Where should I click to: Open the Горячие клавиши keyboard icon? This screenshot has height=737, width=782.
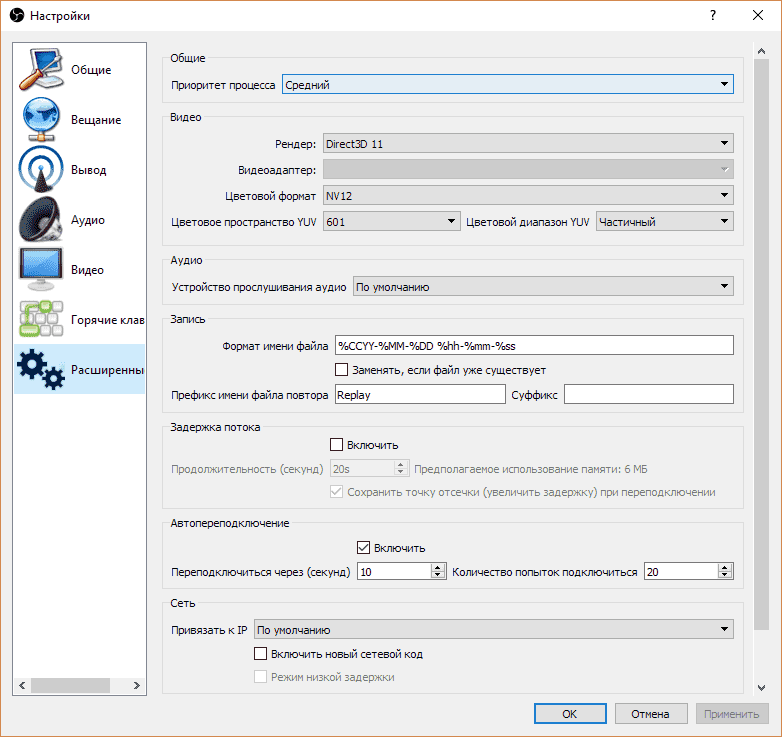click(41, 320)
